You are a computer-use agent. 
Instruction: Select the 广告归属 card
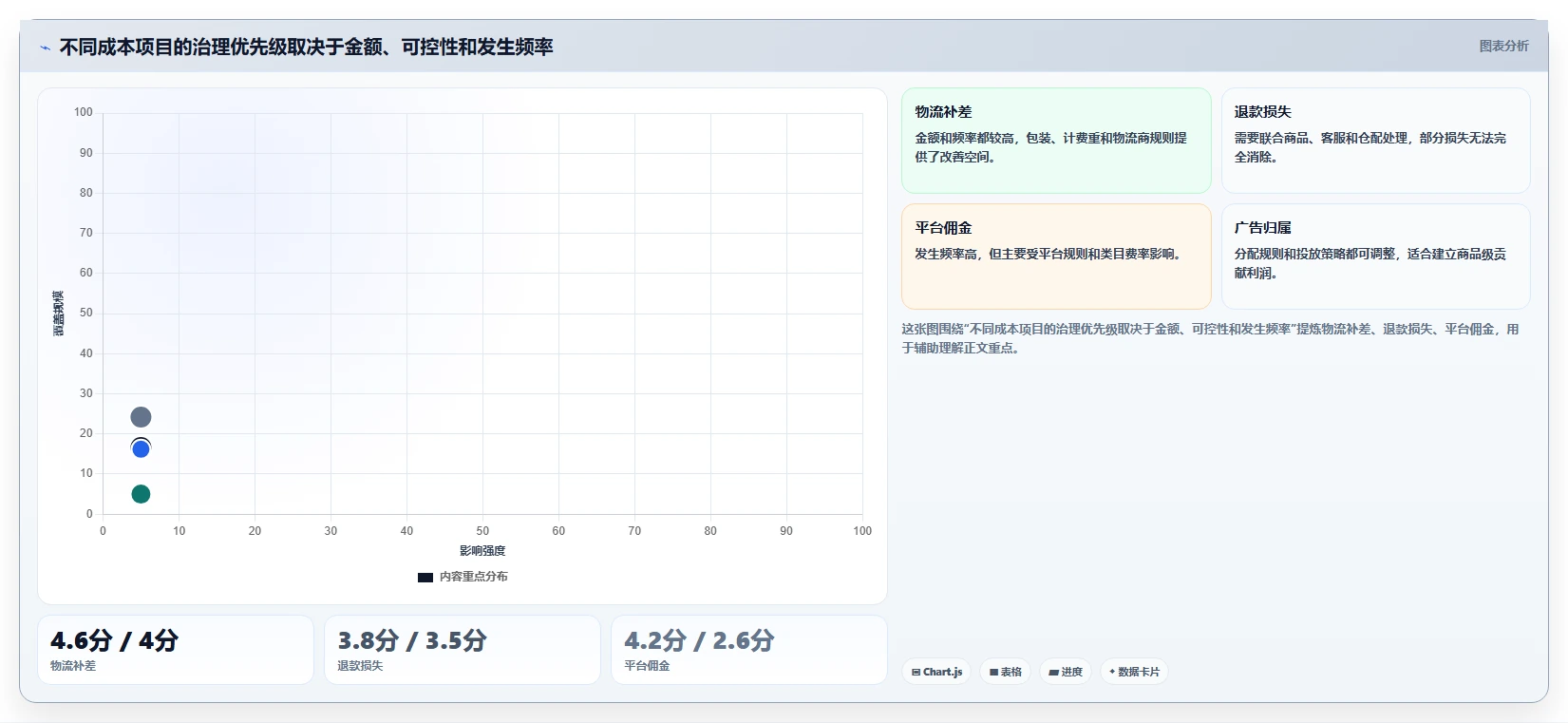[x=1375, y=257]
